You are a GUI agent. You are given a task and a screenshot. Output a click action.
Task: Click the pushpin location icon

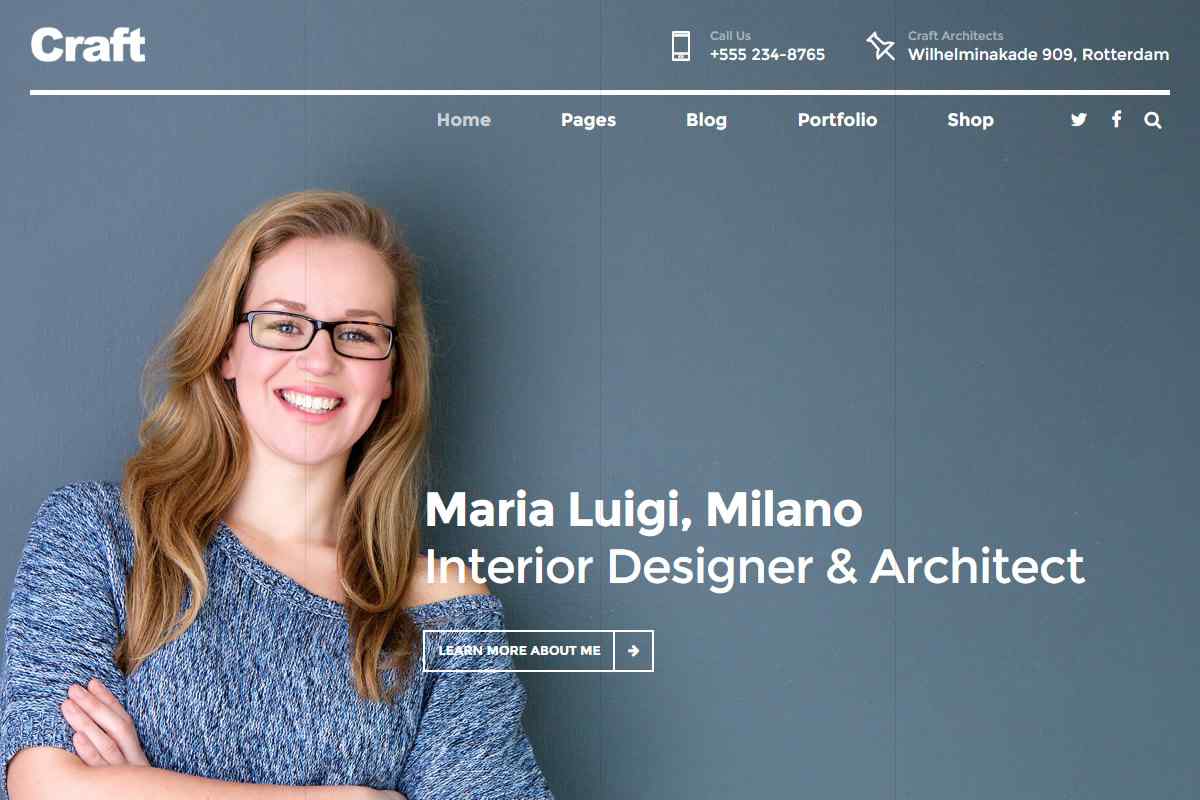click(880, 46)
